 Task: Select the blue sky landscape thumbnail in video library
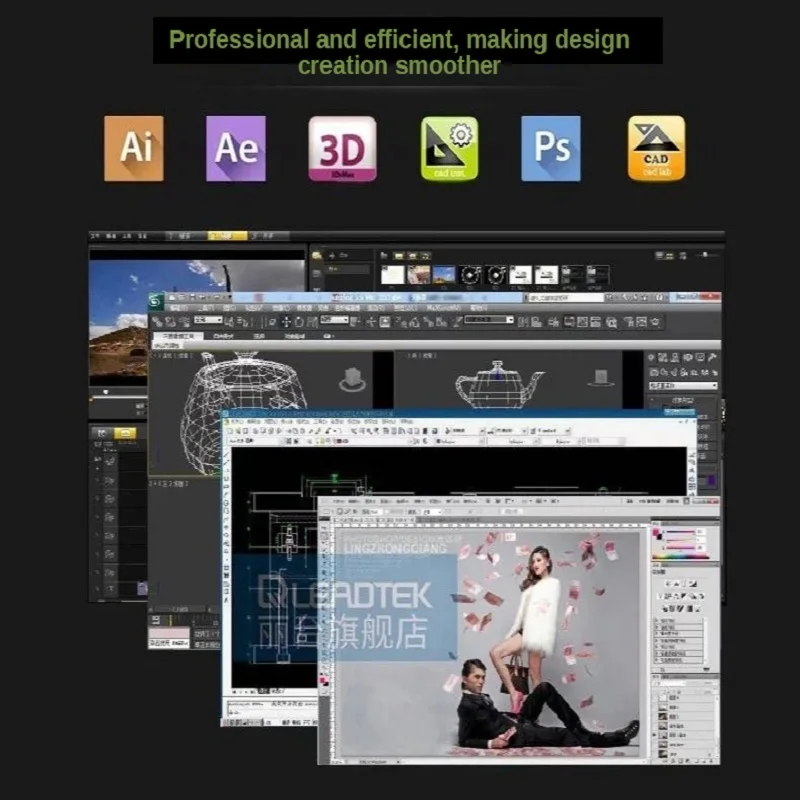coord(444,275)
